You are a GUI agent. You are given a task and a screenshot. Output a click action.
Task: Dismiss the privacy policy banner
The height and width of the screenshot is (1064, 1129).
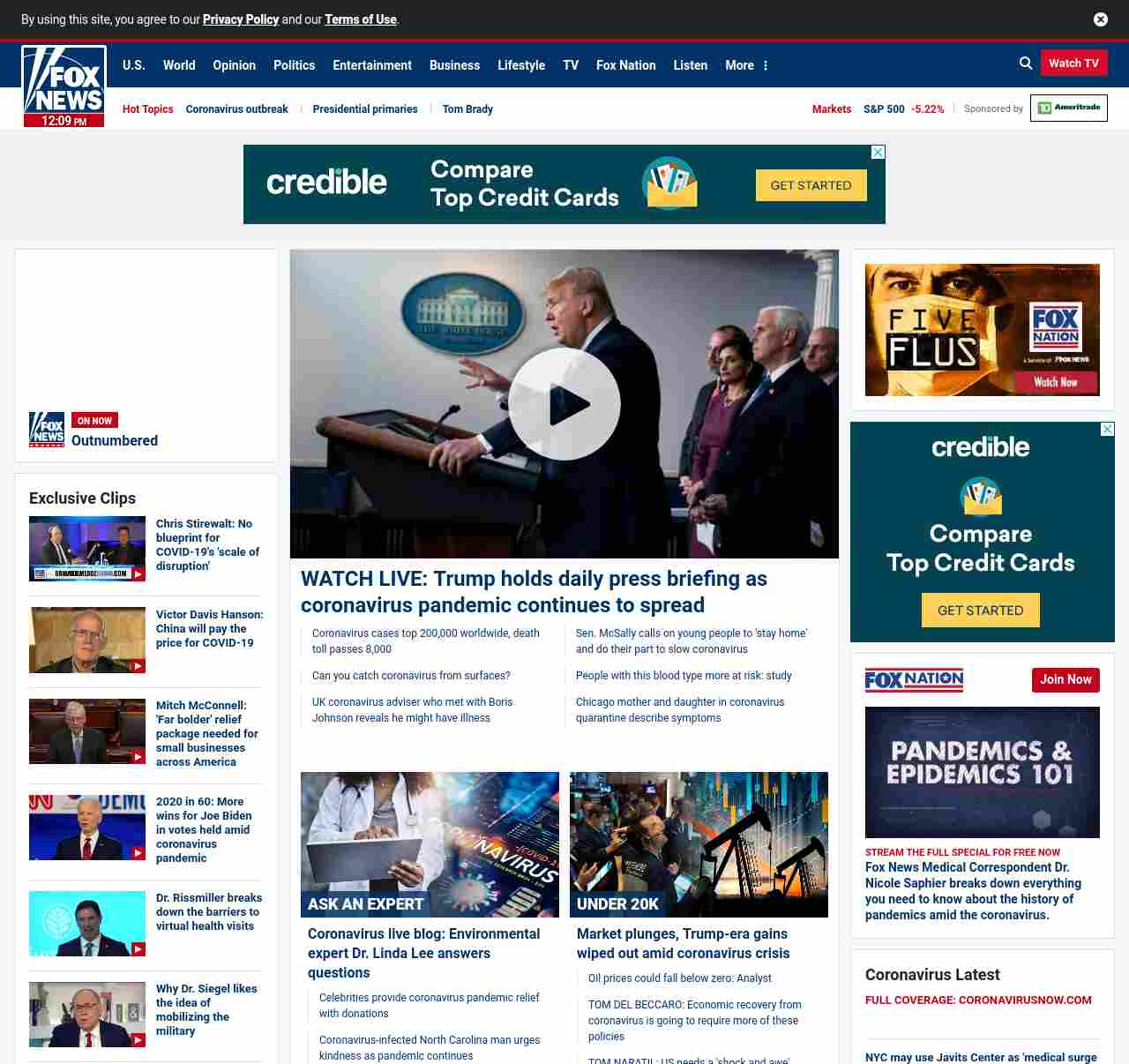pyautogui.click(x=1100, y=19)
